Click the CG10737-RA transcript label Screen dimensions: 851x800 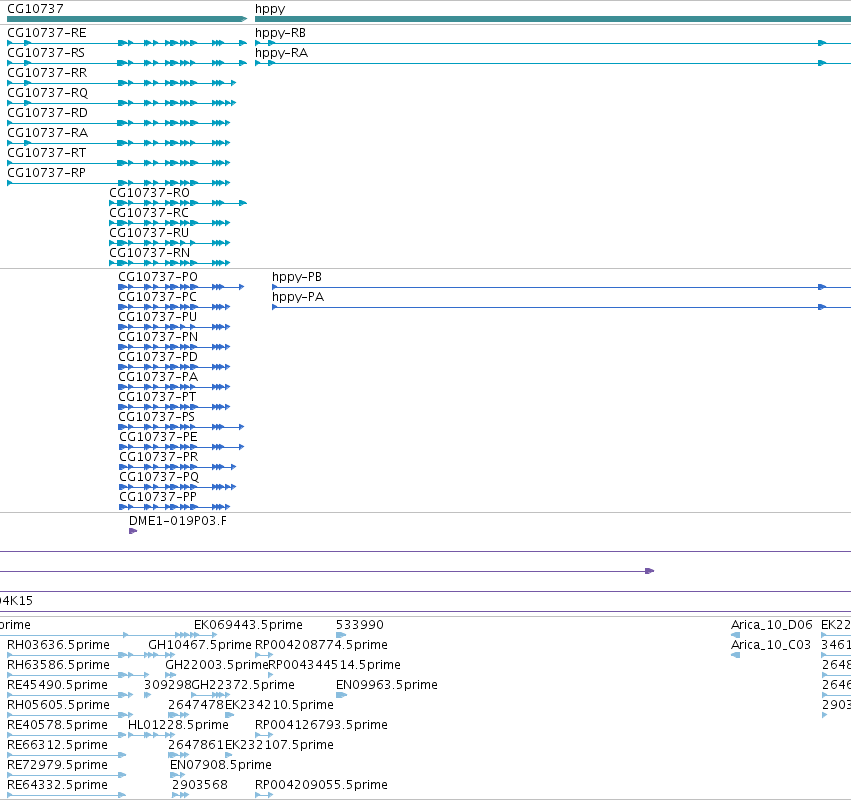click(x=47, y=133)
